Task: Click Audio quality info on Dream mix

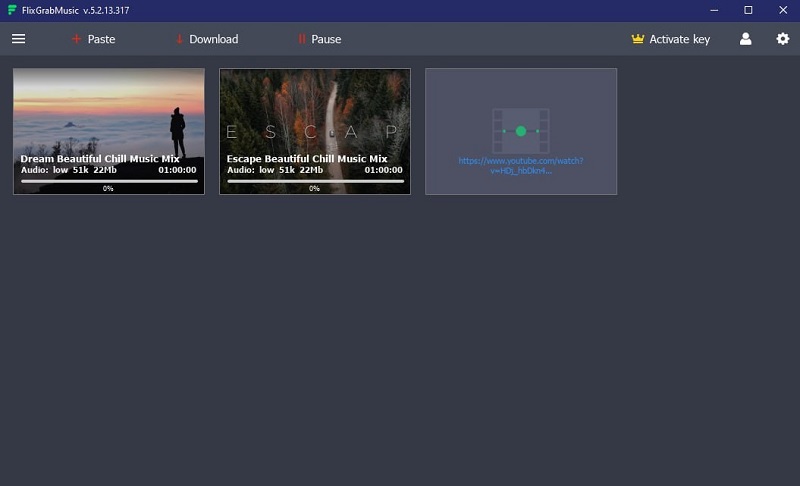Action: click(x=69, y=170)
